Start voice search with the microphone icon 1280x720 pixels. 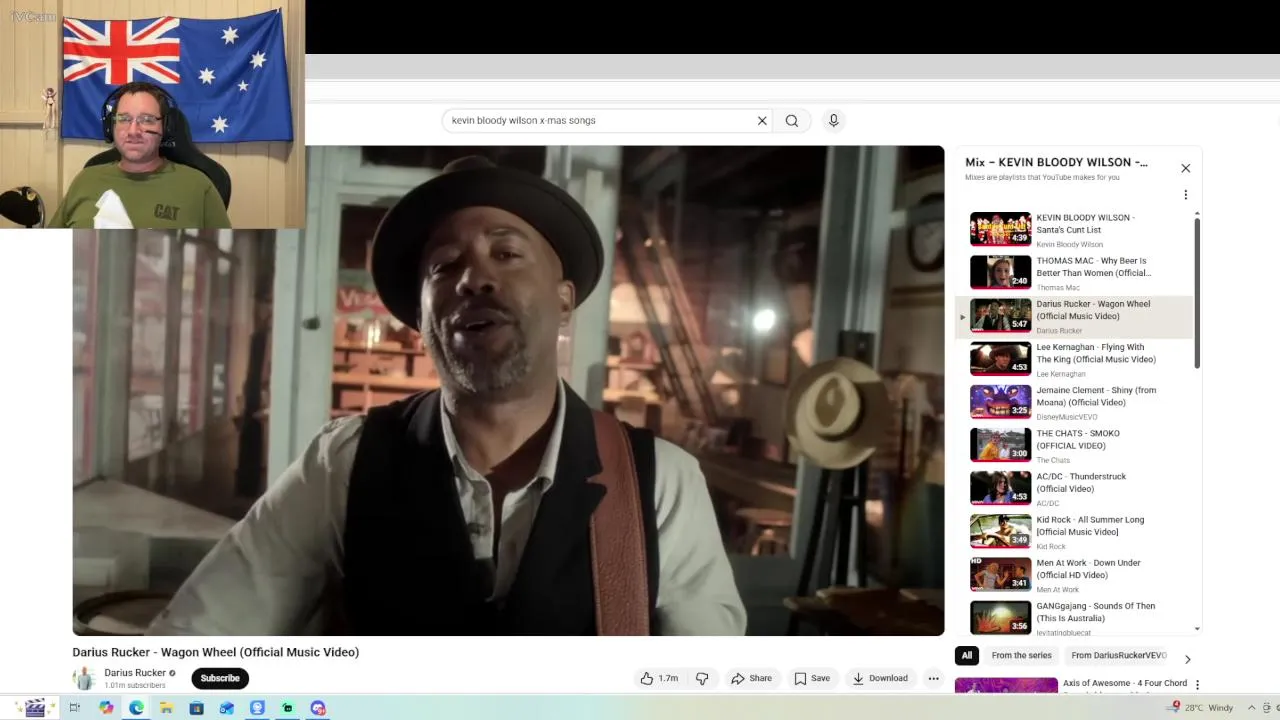833,120
